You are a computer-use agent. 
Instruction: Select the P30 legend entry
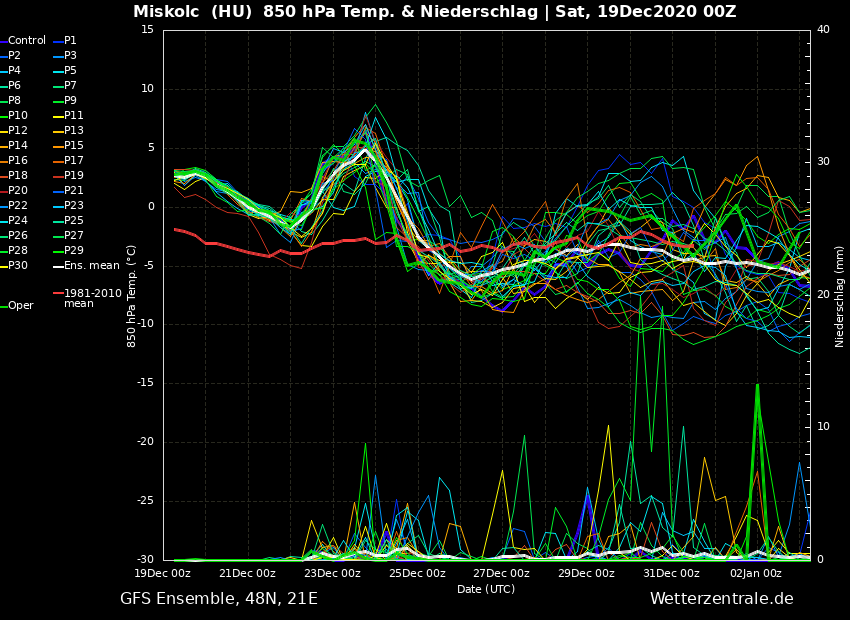(x=18, y=266)
